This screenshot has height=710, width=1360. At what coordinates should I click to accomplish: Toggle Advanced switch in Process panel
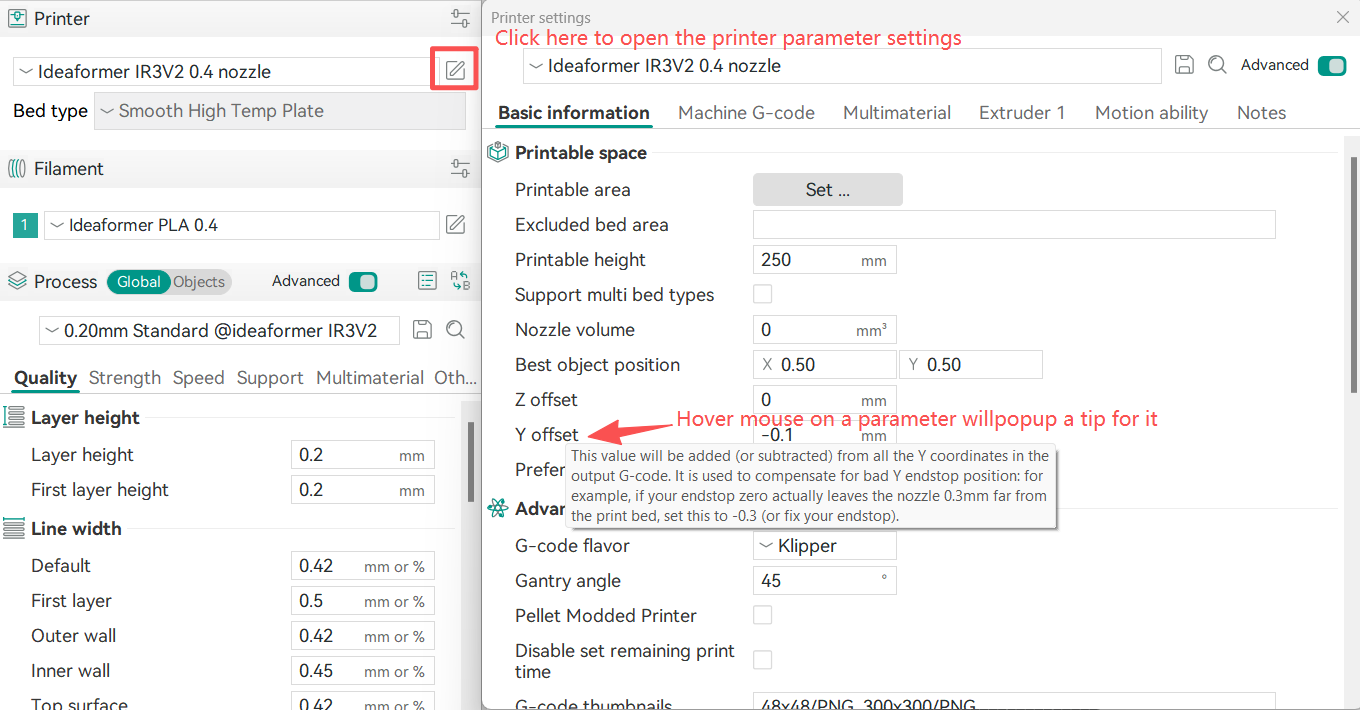[x=363, y=282]
